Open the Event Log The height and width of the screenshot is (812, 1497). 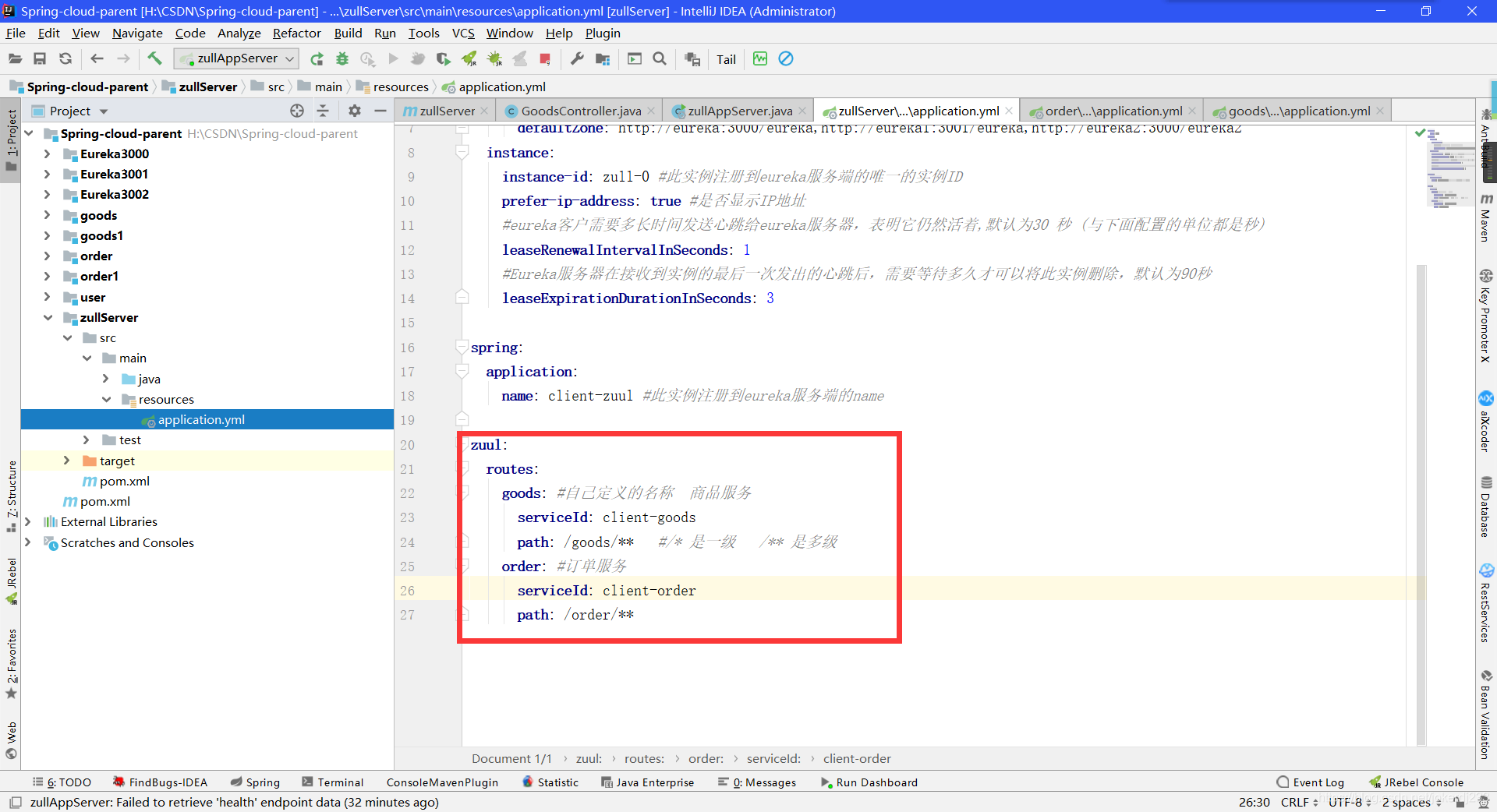pos(1310,782)
